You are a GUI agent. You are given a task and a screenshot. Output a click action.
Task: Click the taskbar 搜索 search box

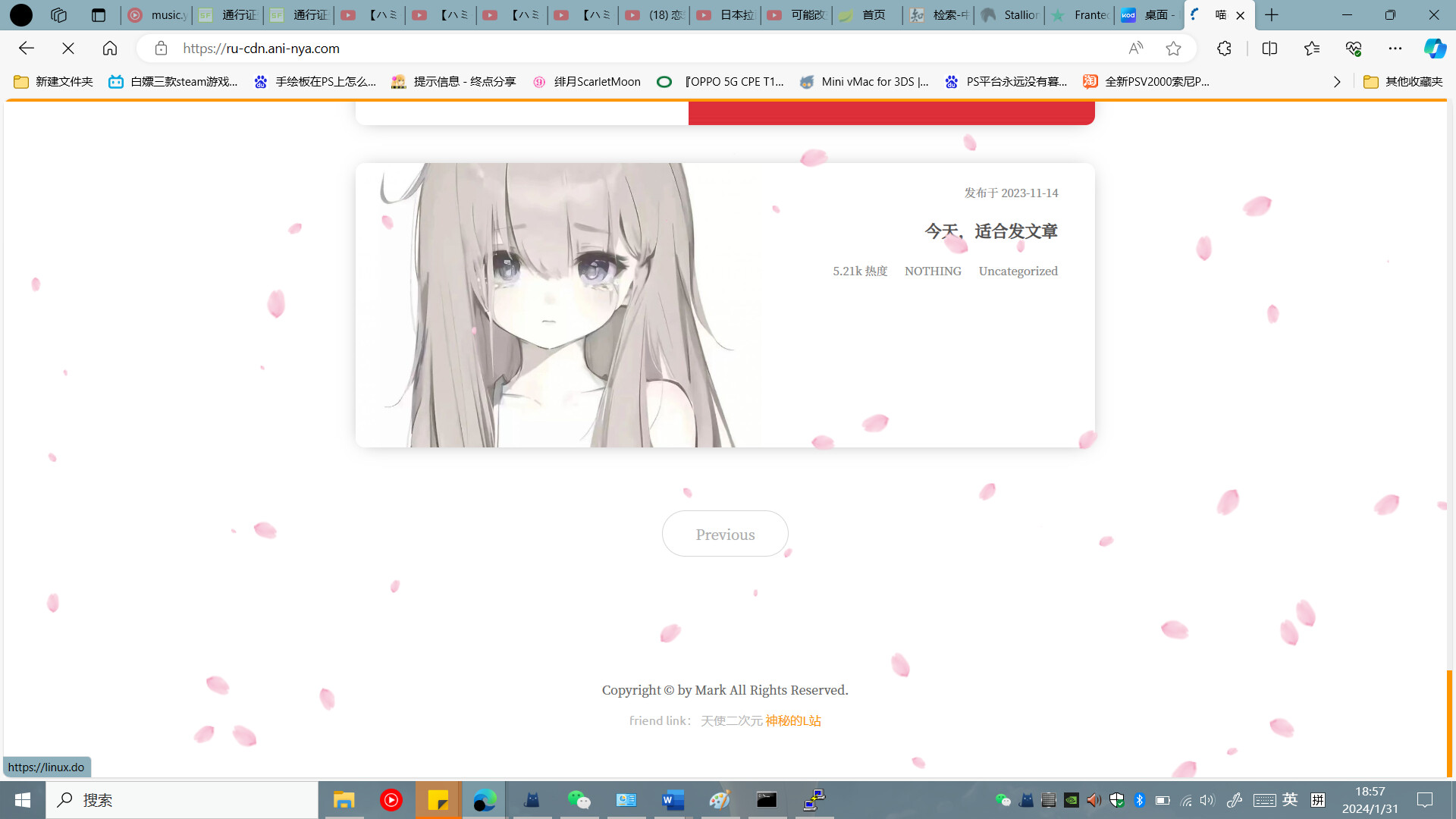(x=182, y=800)
